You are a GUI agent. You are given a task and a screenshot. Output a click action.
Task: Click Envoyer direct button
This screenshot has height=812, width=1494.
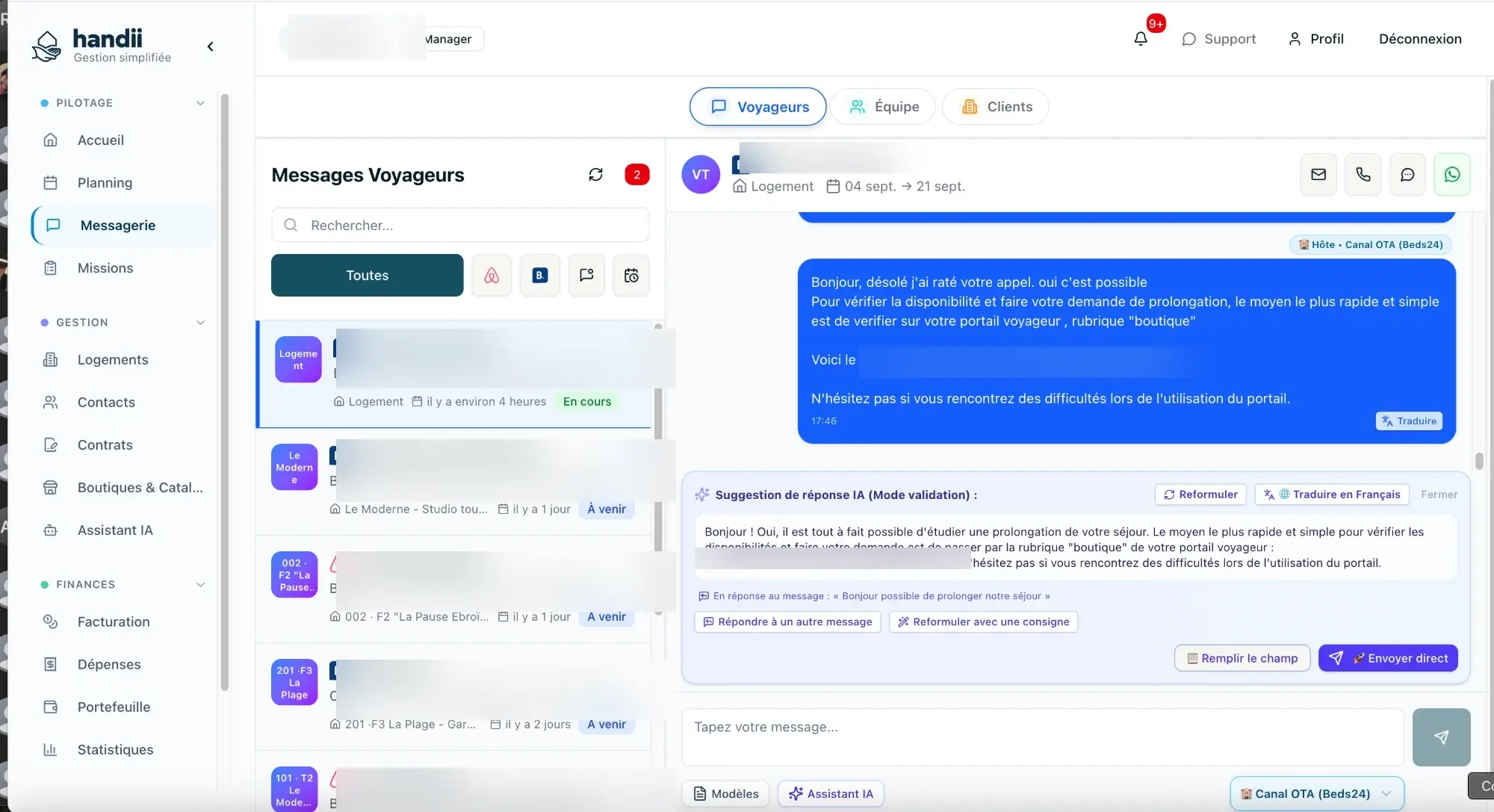[1388, 658]
